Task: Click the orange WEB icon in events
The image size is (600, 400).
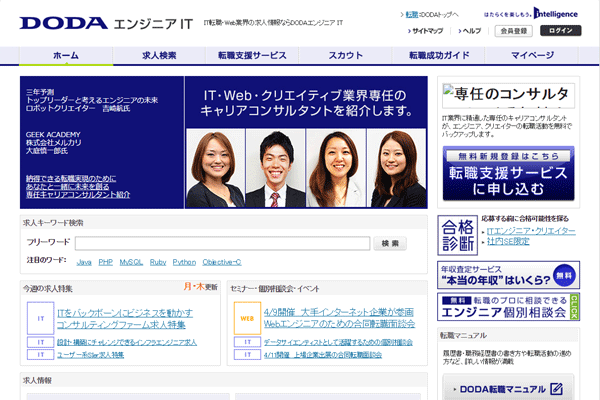Action: click(247, 318)
